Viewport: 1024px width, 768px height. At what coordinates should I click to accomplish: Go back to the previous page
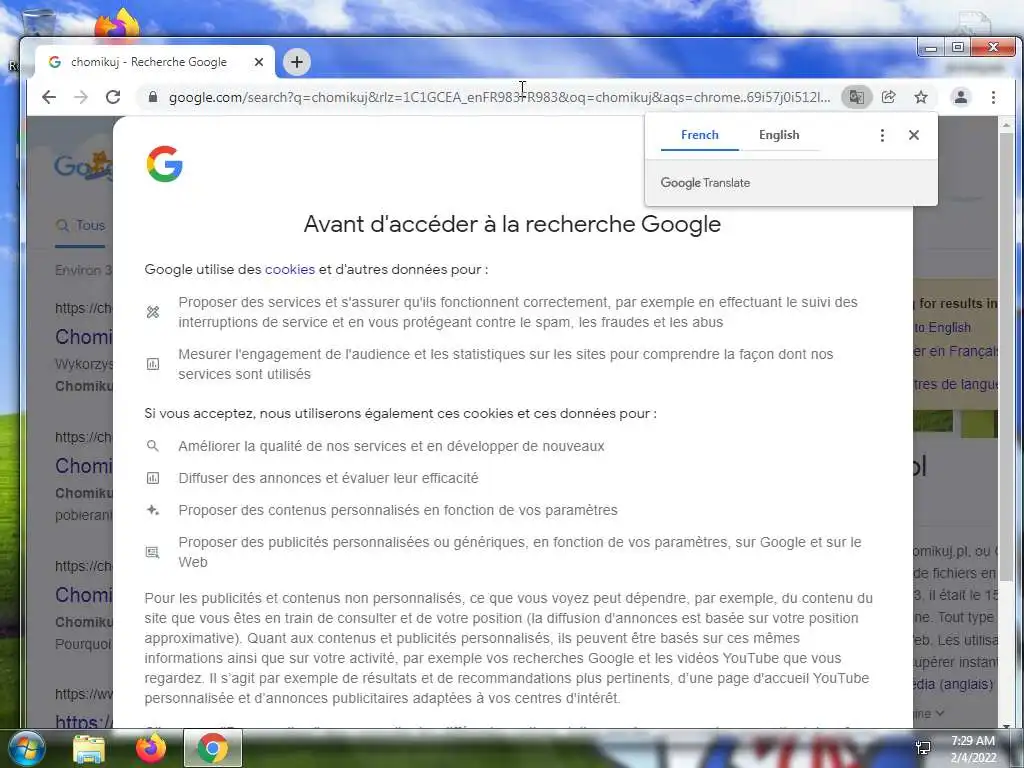(49, 97)
